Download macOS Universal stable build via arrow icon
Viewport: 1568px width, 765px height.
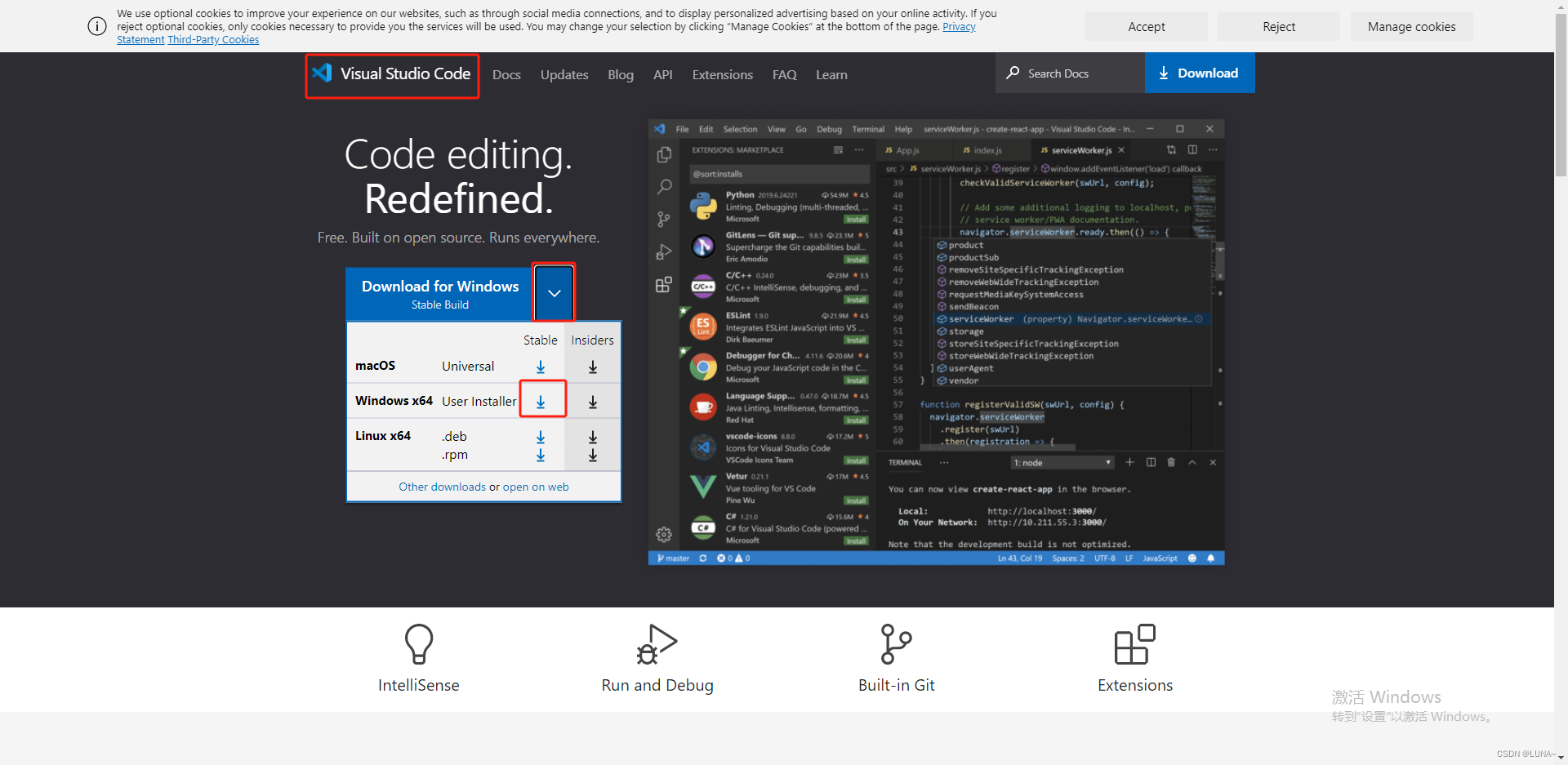540,367
